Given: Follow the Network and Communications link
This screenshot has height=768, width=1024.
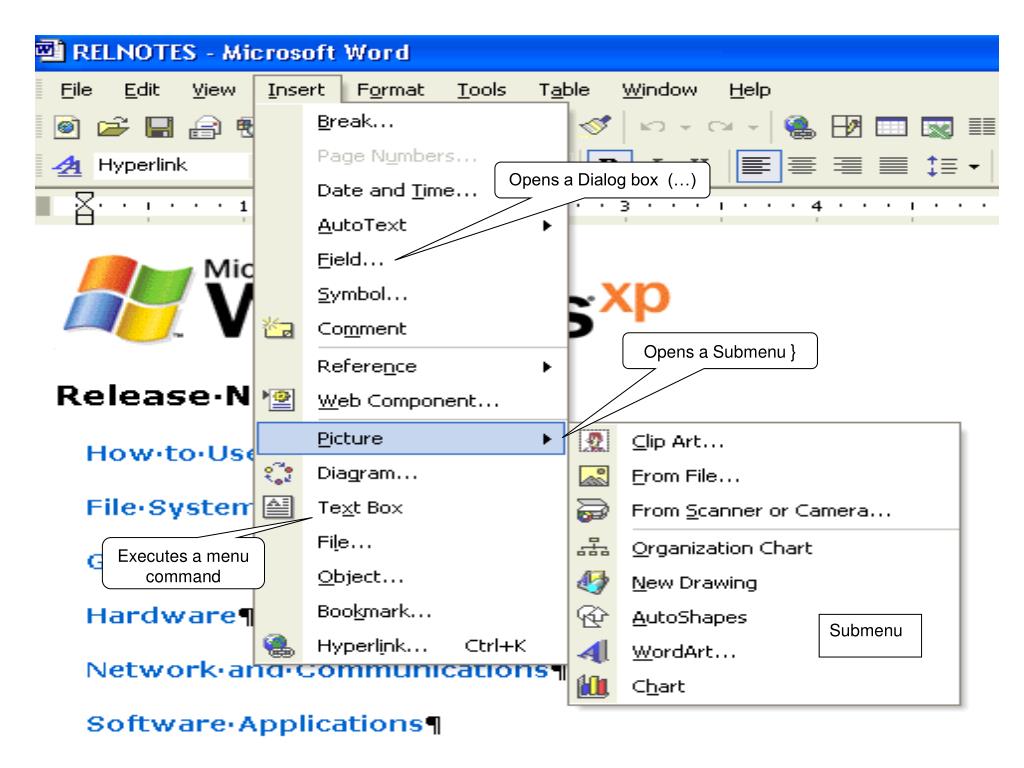Looking at the screenshot, I should pyautogui.click(x=317, y=669).
